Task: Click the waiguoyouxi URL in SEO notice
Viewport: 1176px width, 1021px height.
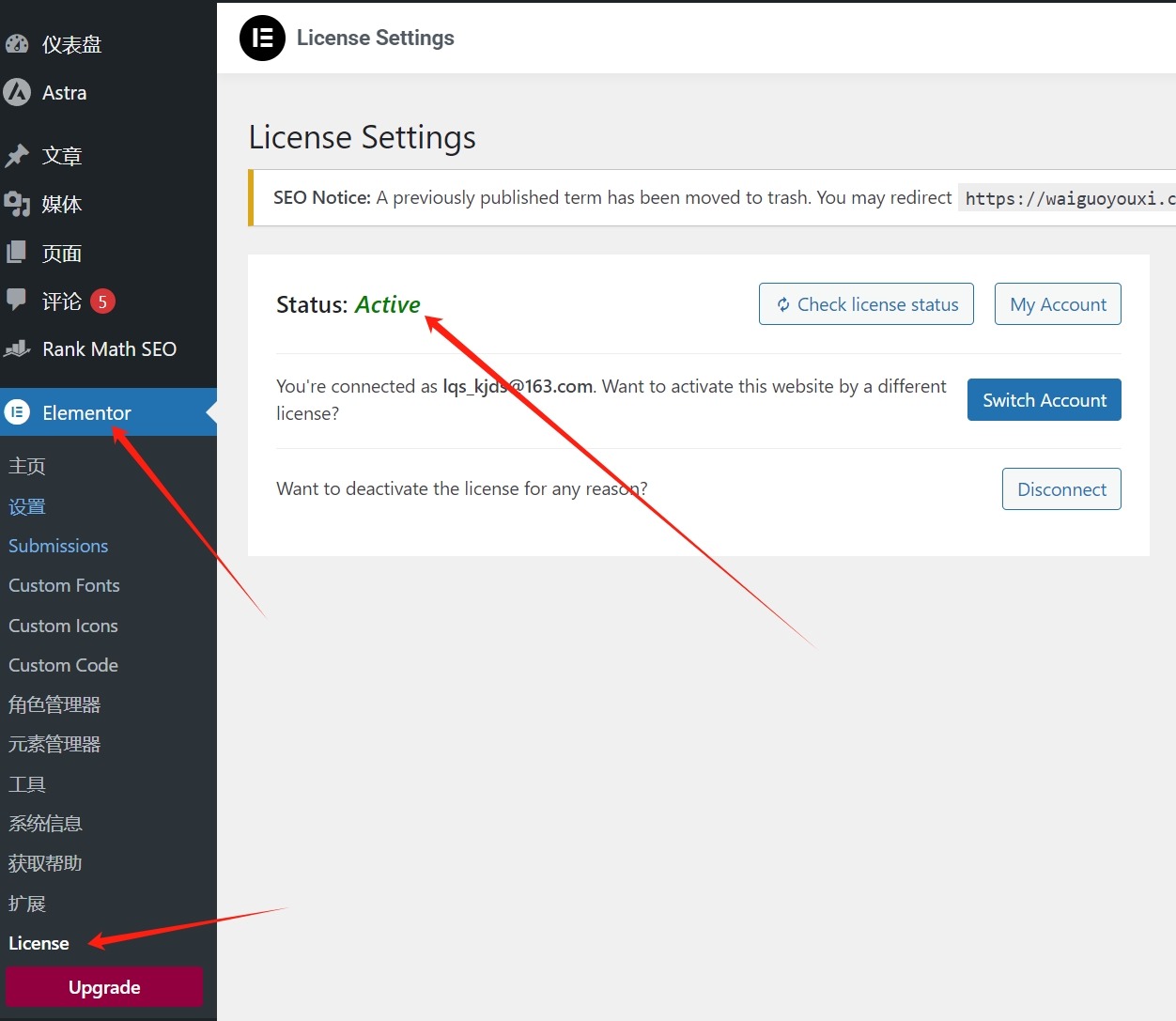Action: (x=1068, y=198)
